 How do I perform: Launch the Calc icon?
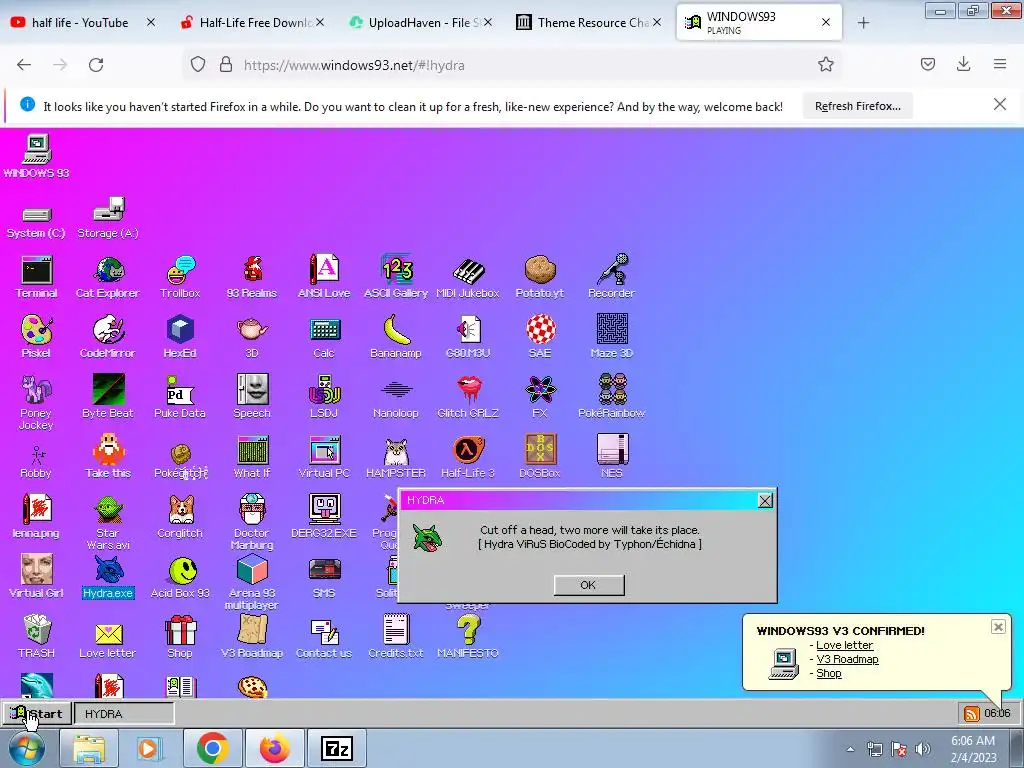point(324,337)
